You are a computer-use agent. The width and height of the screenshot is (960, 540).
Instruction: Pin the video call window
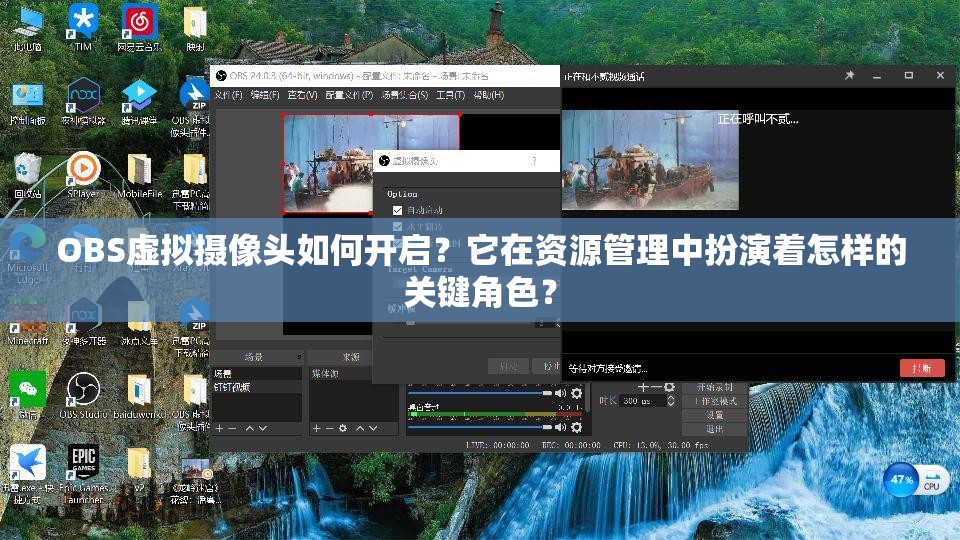click(850, 75)
